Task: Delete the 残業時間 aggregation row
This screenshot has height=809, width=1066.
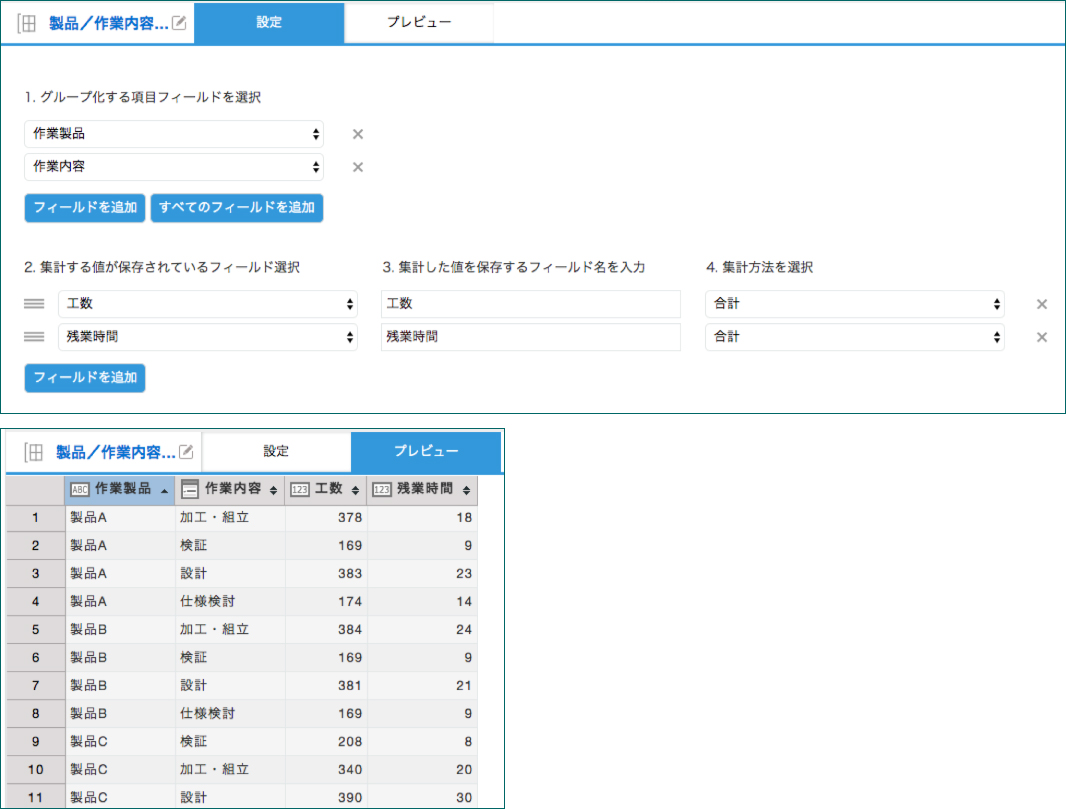Action: coord(1042,337)
